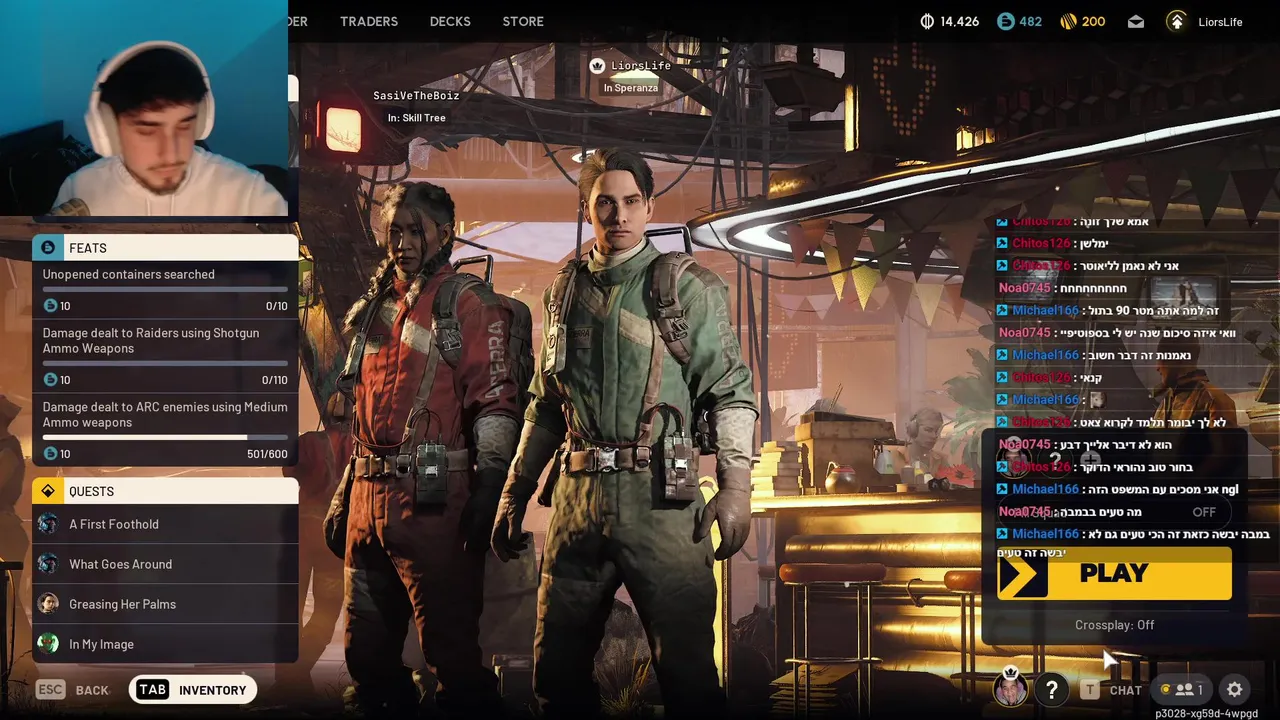The width and height of the screenshot is (1280, 720).
Task: Select Damage dealt to Raiders using Shotgun feat
Action: (x=165, y=355)
